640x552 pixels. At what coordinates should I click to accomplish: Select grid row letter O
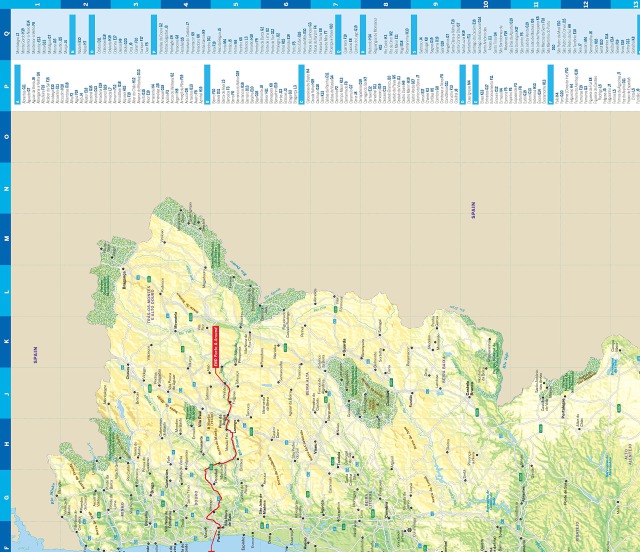pos(6,137)
